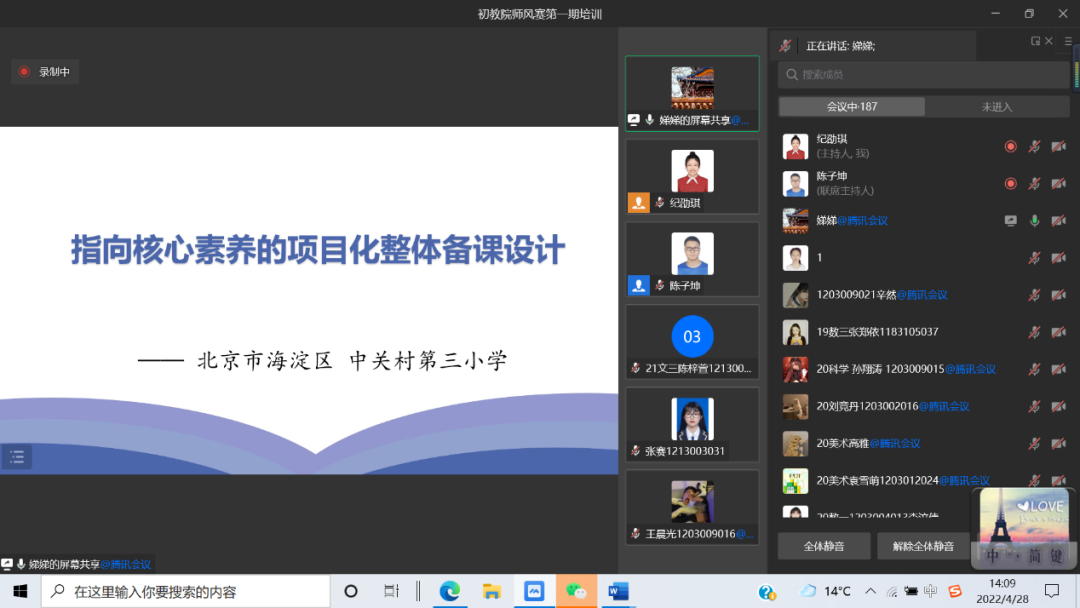Viewport: 1080px width, 608px height.
Task: Toggle camera for 纪劭琪
Action: click(x=1059, y=146)
